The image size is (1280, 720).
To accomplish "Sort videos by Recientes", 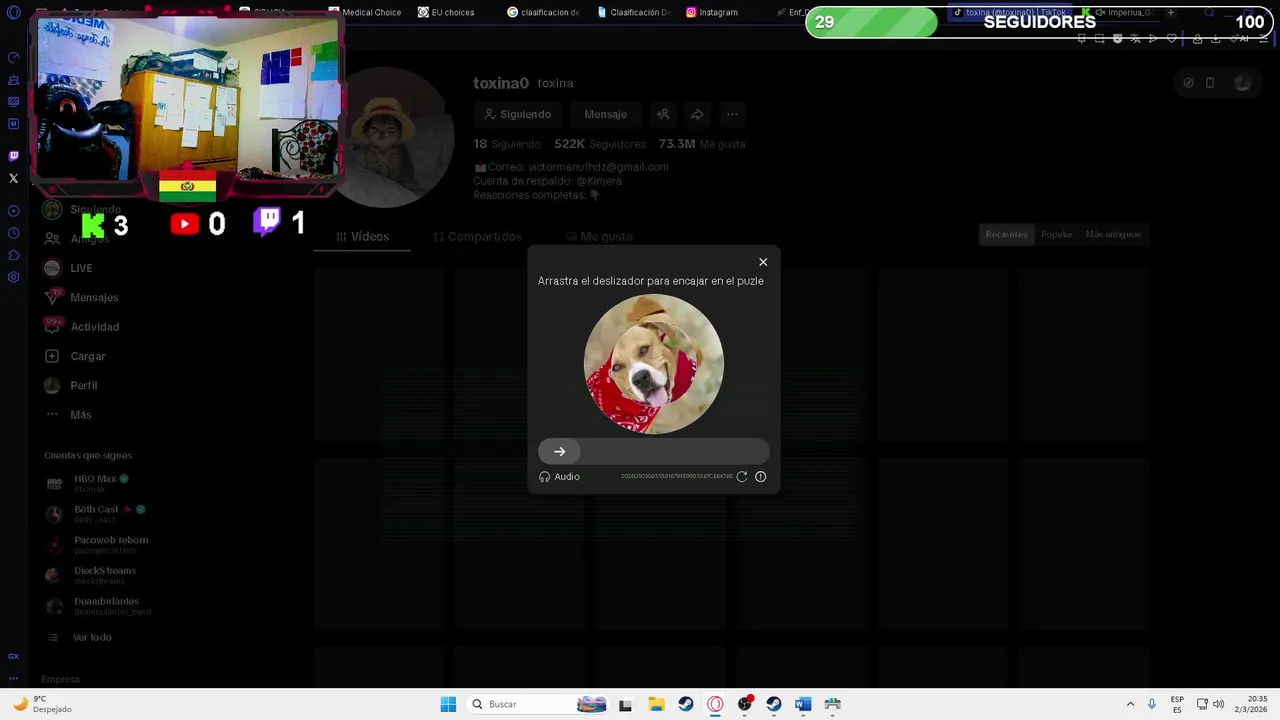I will [1006, 234].
